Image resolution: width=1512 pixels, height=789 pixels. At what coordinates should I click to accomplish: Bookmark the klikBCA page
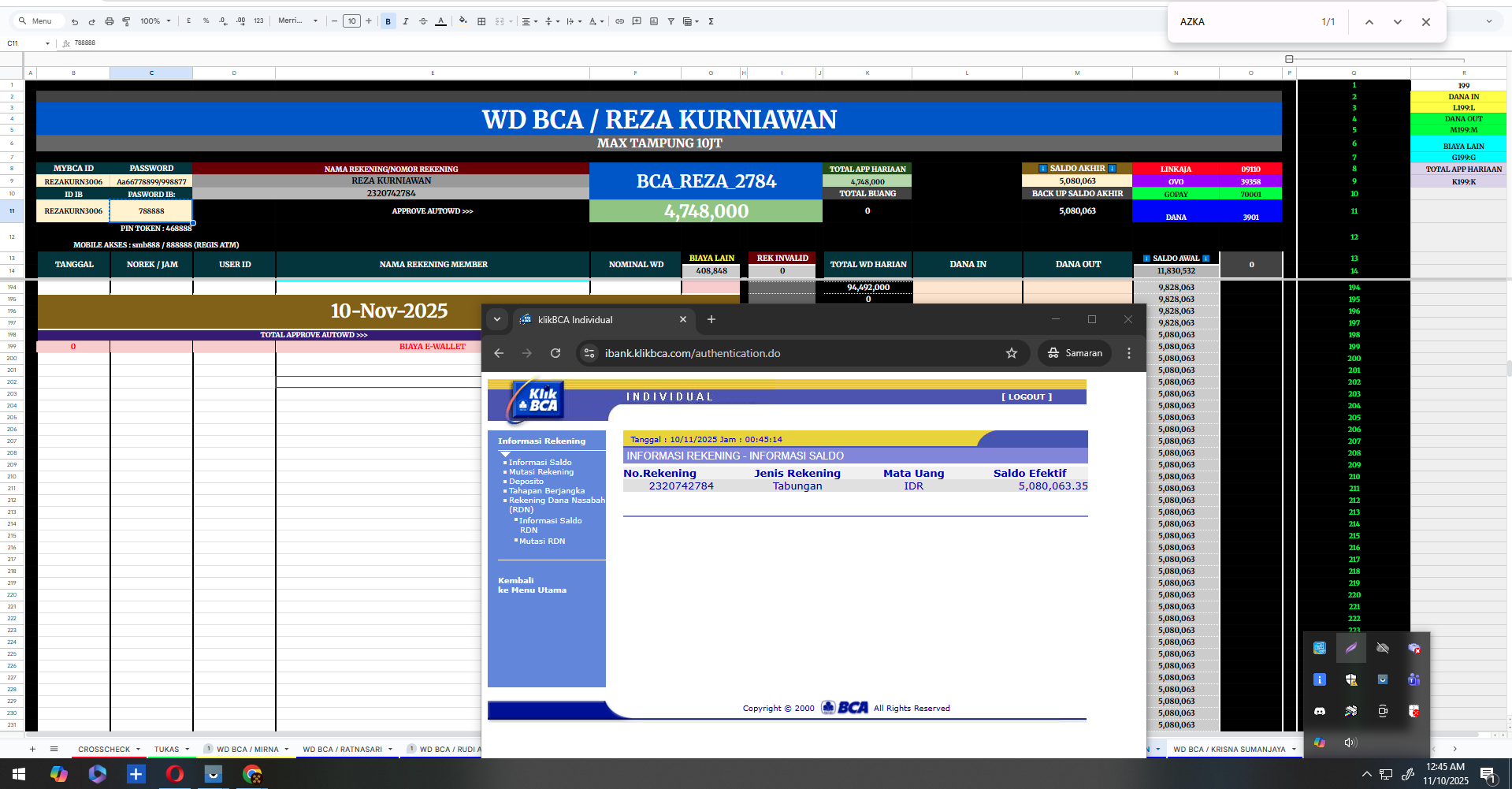(1012, 353)
